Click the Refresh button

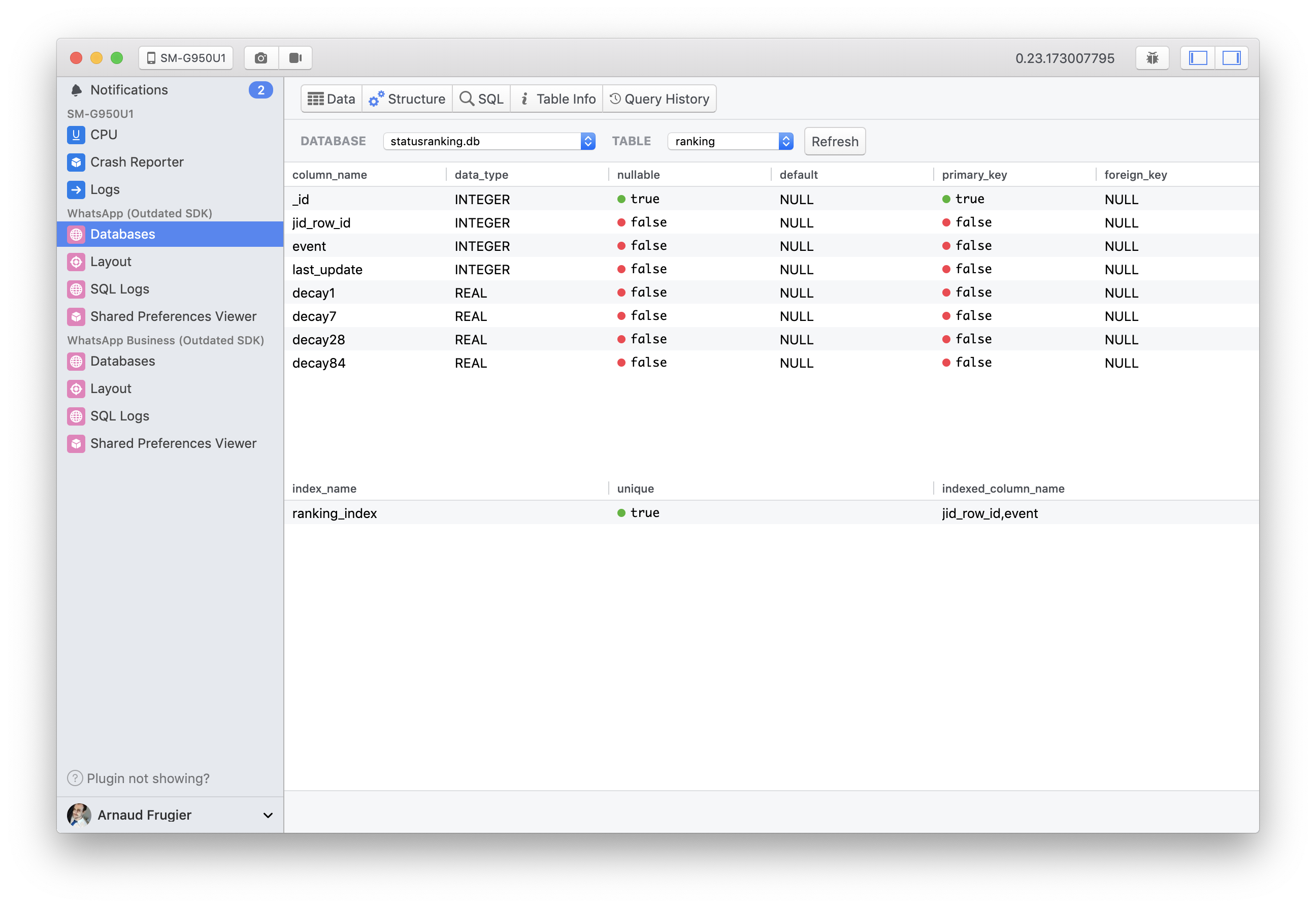834,141
